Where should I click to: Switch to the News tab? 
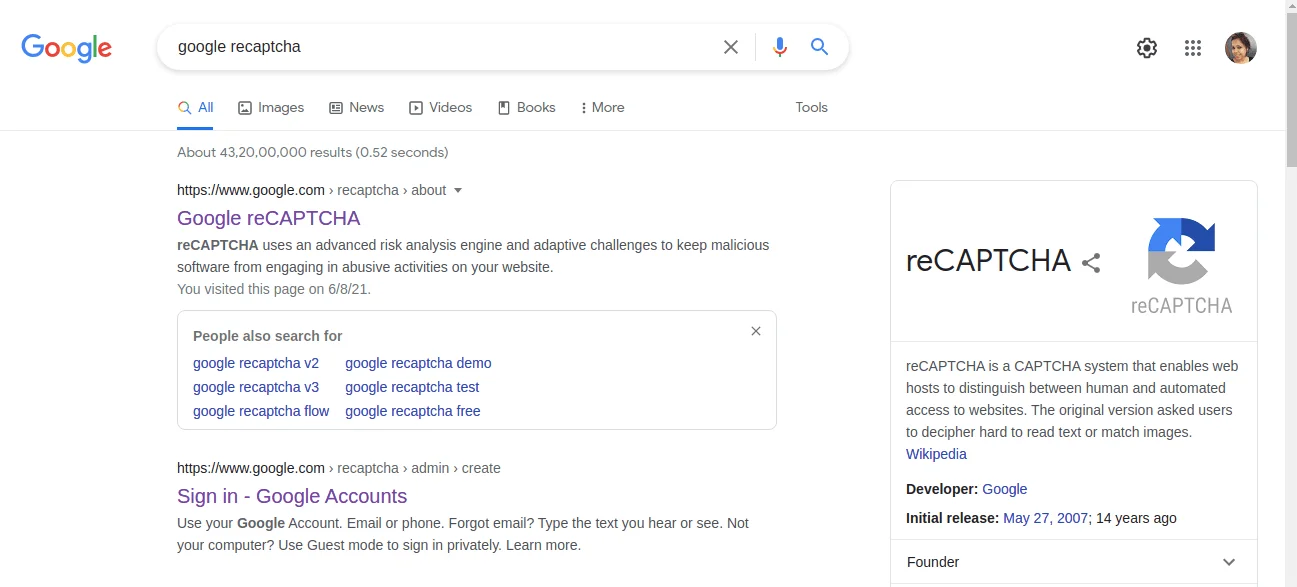point(357,107)
